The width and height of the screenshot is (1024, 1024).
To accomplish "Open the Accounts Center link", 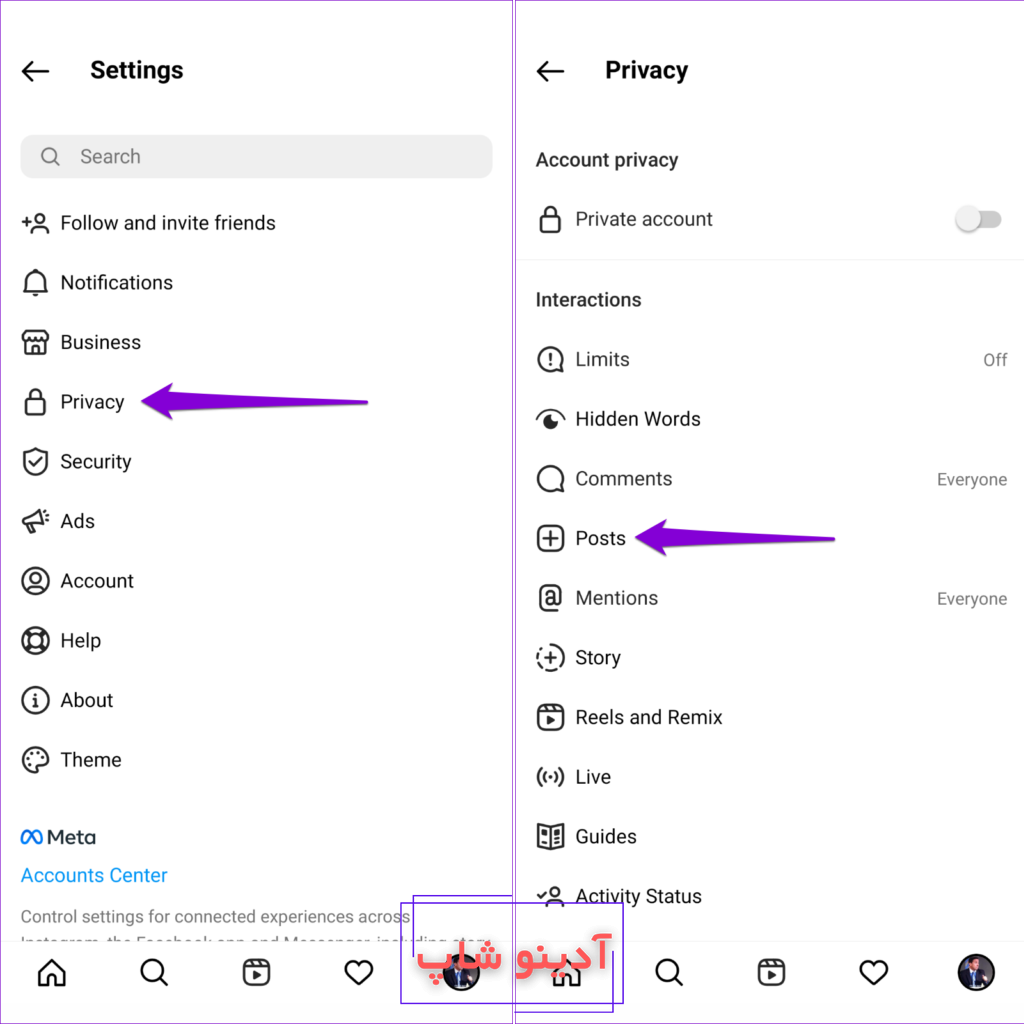I will tap(94, 875).
